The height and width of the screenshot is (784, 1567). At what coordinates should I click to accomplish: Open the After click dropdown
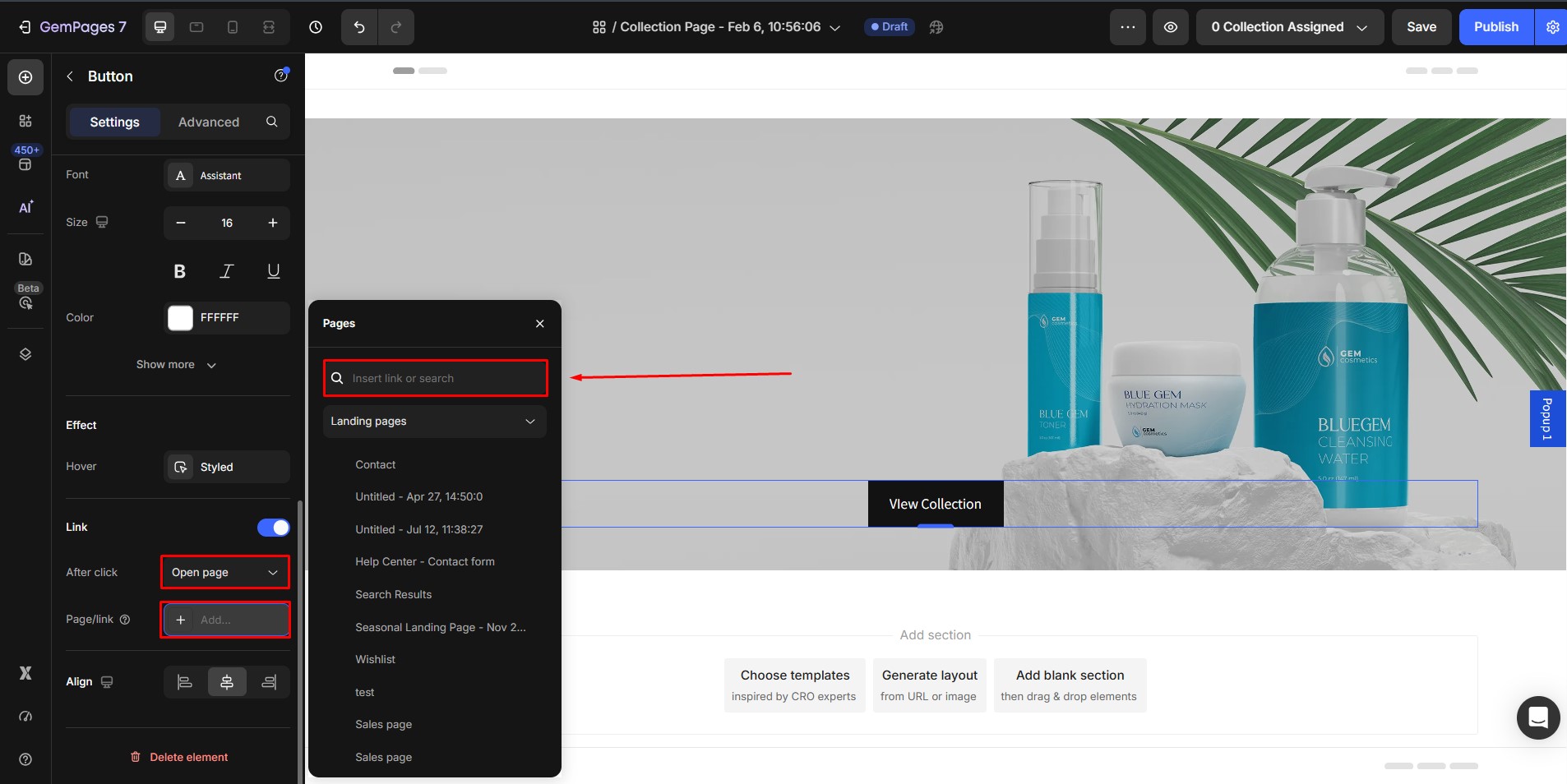(x=225, y=572)
